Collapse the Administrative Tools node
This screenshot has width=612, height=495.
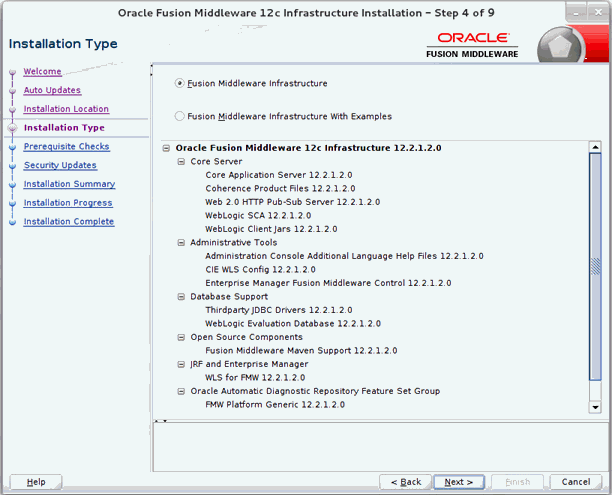click(x=181, y=243)
